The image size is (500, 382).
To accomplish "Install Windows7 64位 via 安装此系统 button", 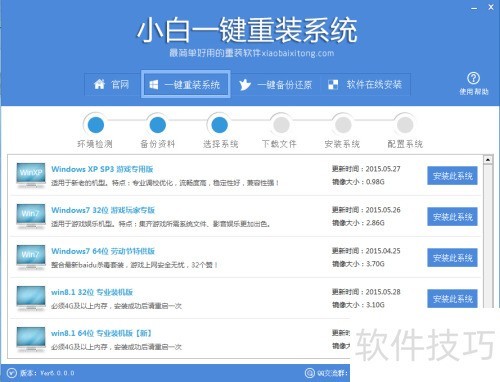I will [452, 258].
